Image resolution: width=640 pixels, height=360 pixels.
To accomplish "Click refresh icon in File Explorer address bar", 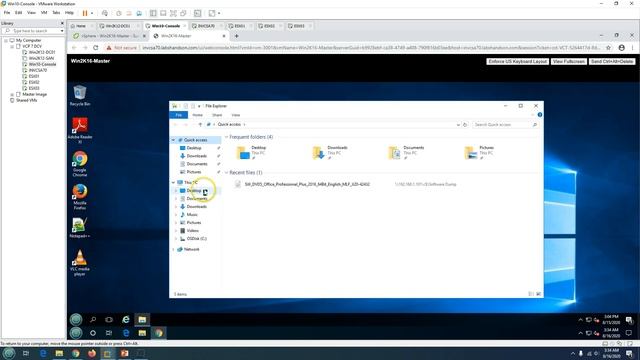I will [465, 124].
